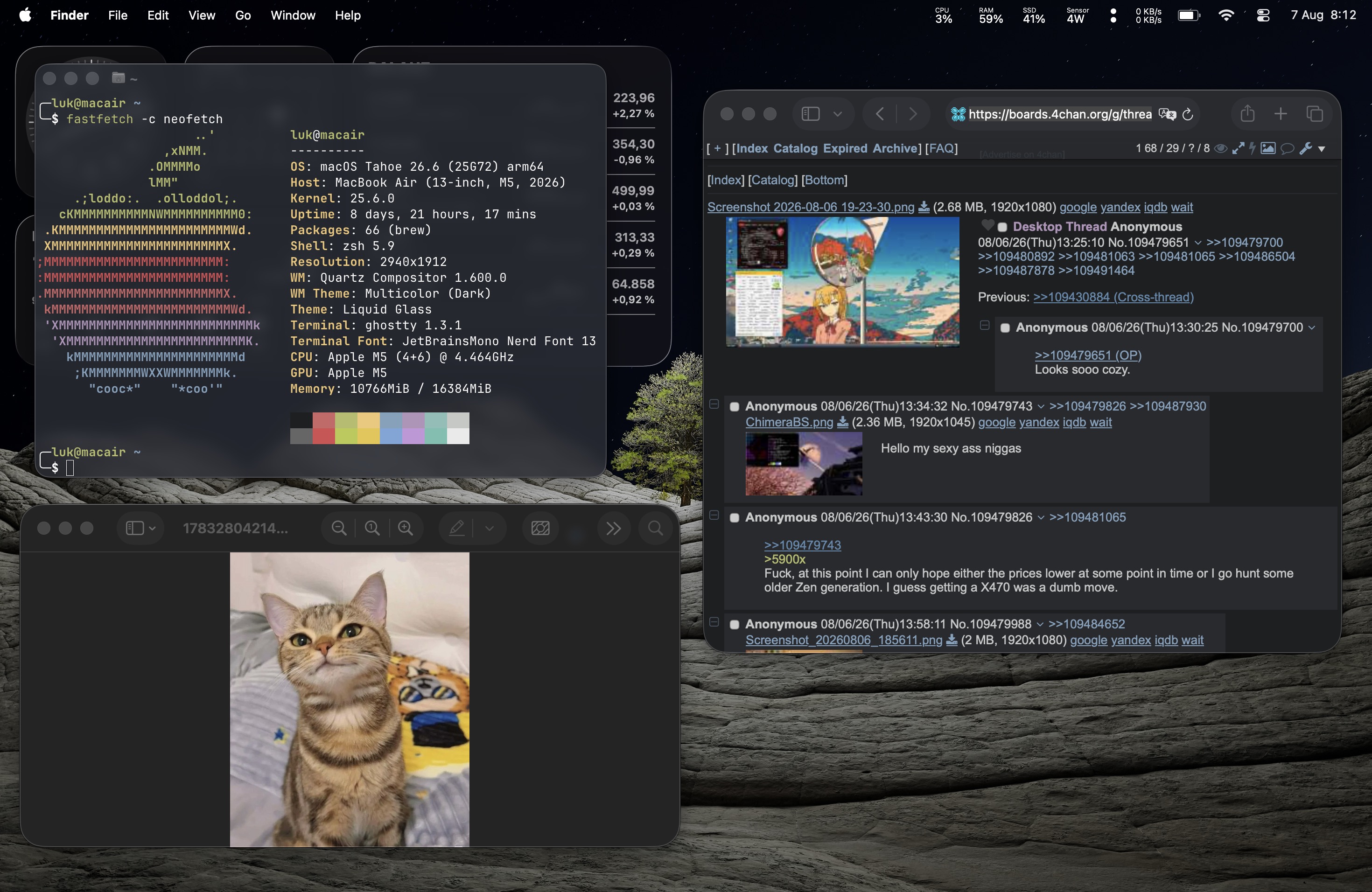This screenshot has height=892, width=1372.
Task: Toggle the Safari sidebar
Action: pos(811,114)
